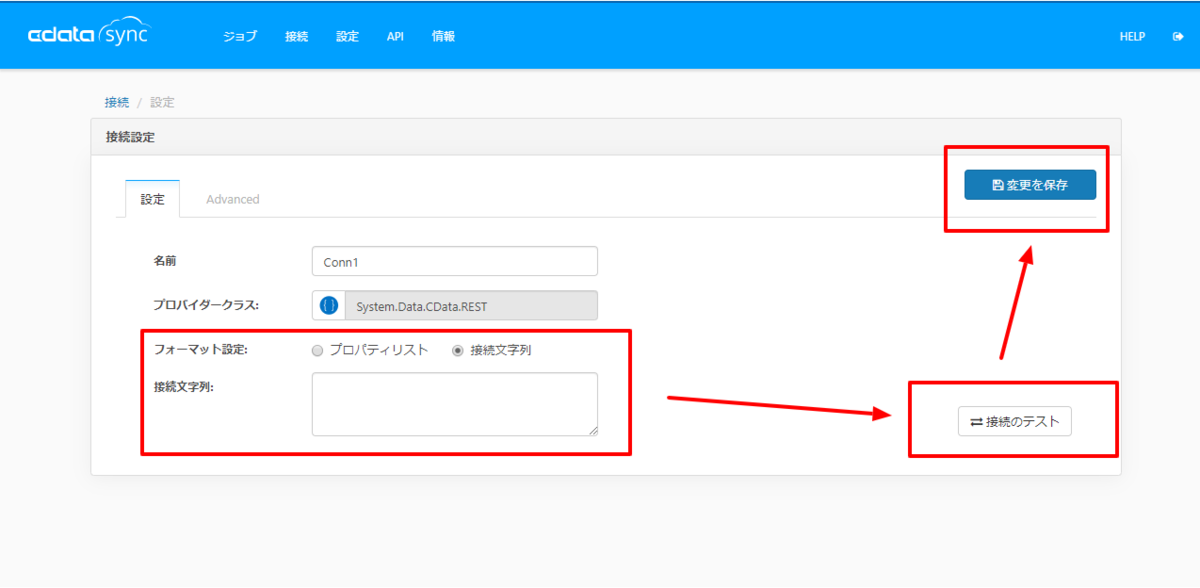The height and width of the screenshot is (588, 1200).
Task: Click the 接続のテスト button
Action: click(1015, 422)
